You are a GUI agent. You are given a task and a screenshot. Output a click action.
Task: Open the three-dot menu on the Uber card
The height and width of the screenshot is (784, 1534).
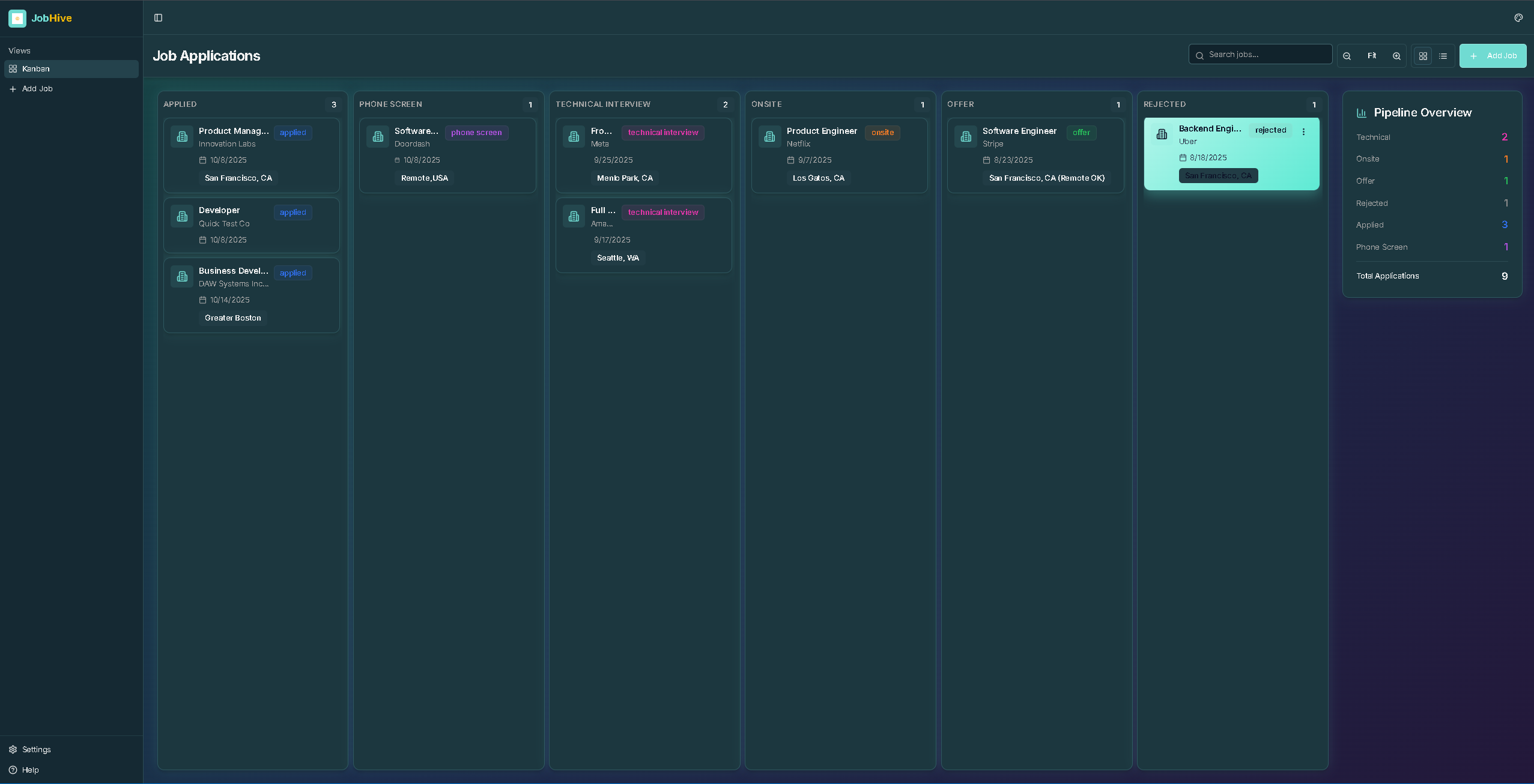click(1303, 131)
